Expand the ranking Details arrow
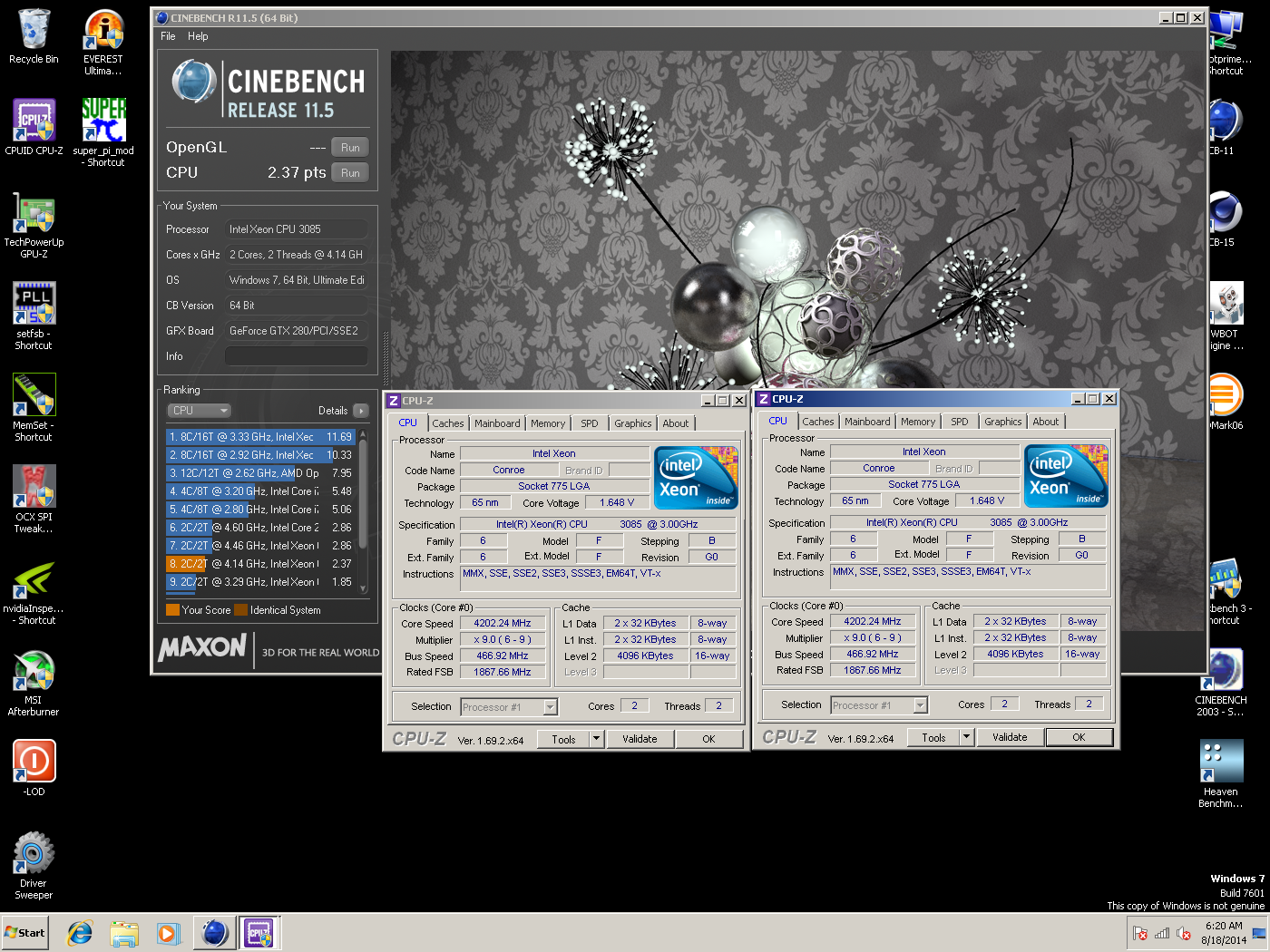Viewport: 1270px width, 952px height. (x=361, y=411)
